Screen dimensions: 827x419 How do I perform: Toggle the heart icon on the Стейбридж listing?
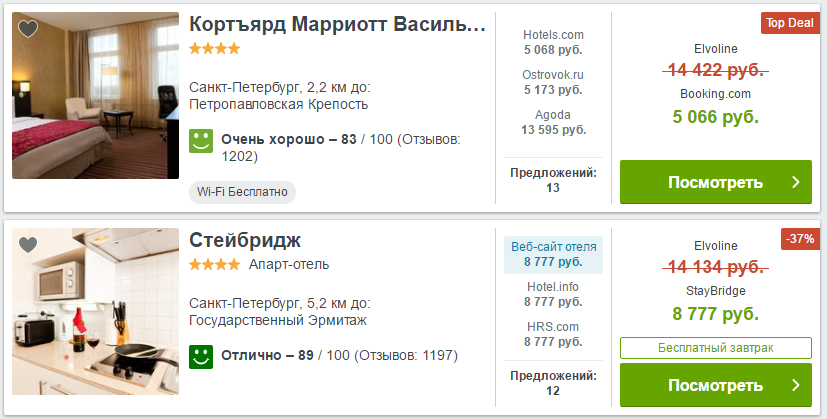[28, 245]
